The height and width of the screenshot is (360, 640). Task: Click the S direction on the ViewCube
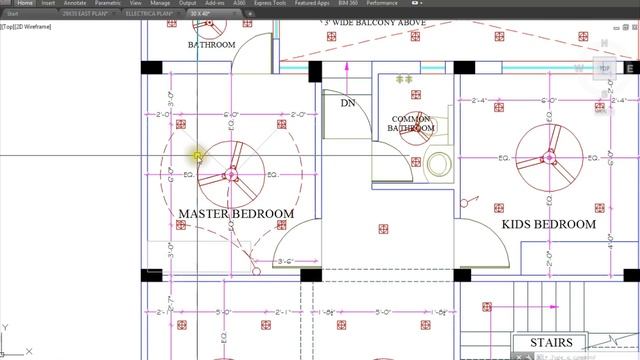point(604,94)
